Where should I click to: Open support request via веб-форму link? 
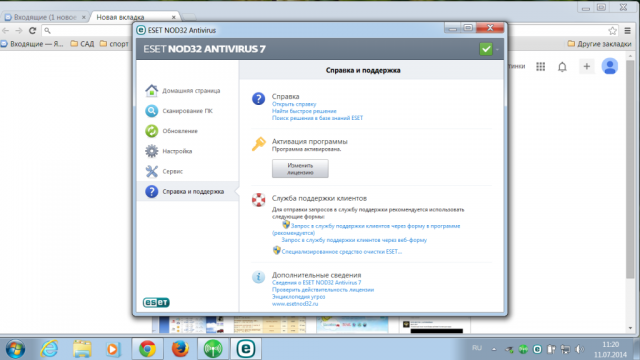tap(354, 240)
